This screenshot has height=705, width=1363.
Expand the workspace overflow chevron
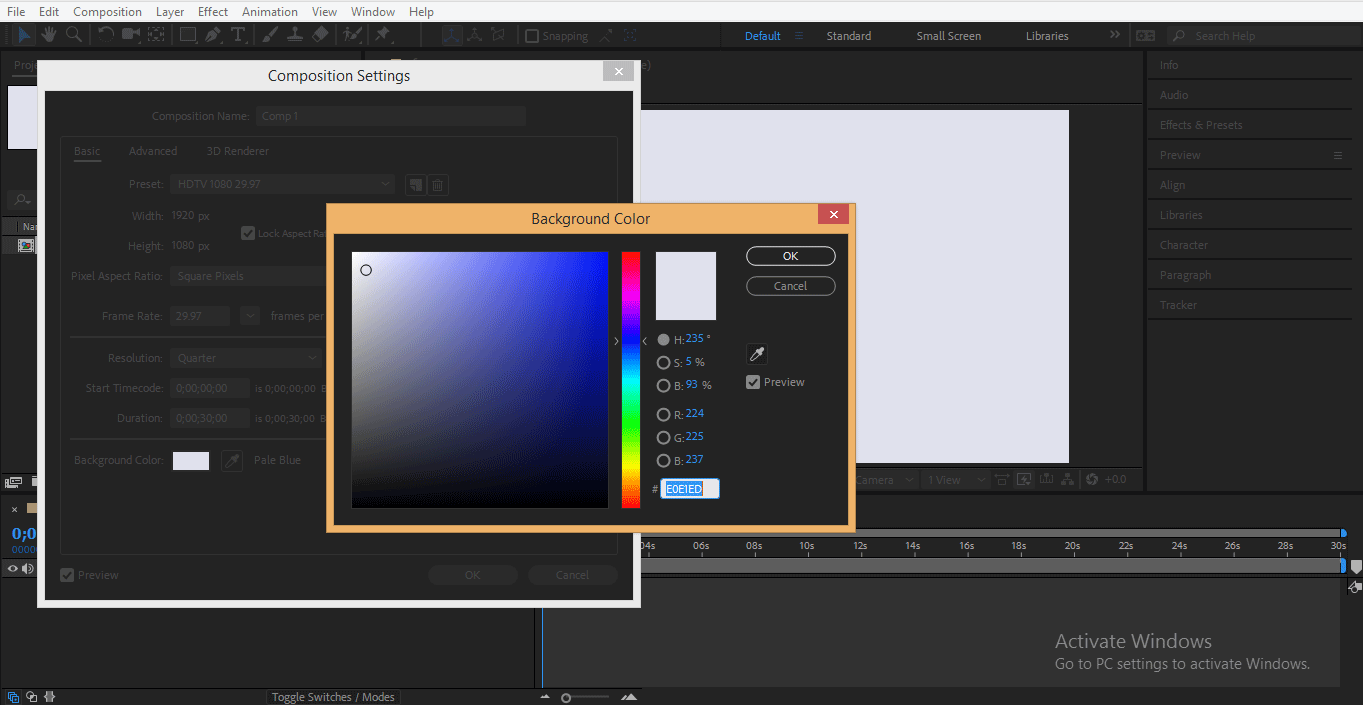[x=1115, y=35]
